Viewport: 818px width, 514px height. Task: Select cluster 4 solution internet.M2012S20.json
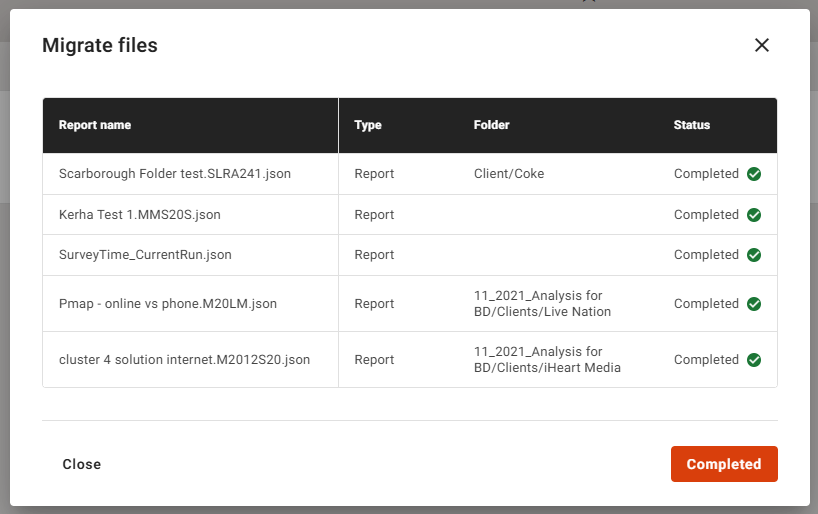(184, 360)
